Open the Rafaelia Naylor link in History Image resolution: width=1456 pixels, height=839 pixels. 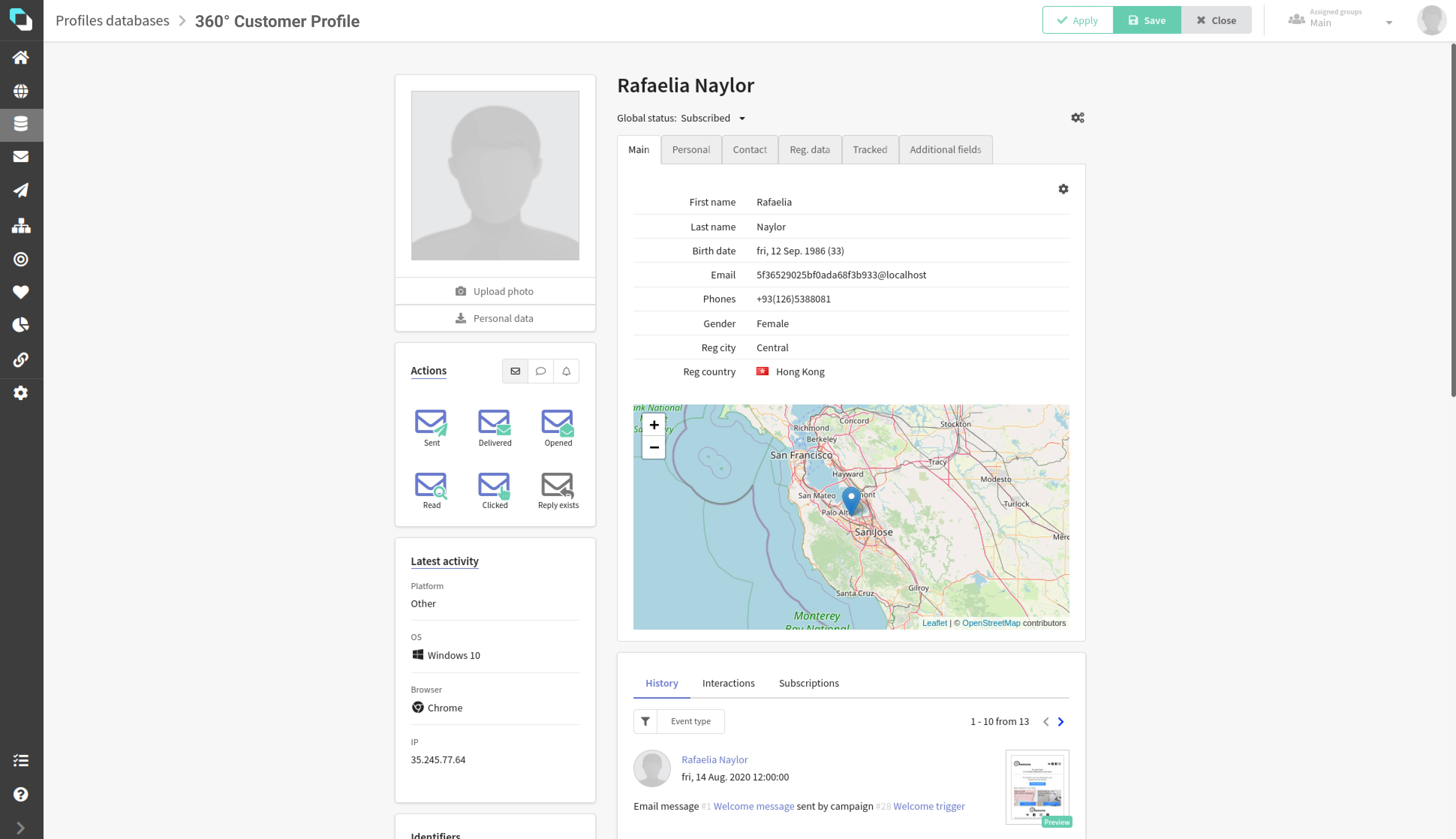click(714, 759)
